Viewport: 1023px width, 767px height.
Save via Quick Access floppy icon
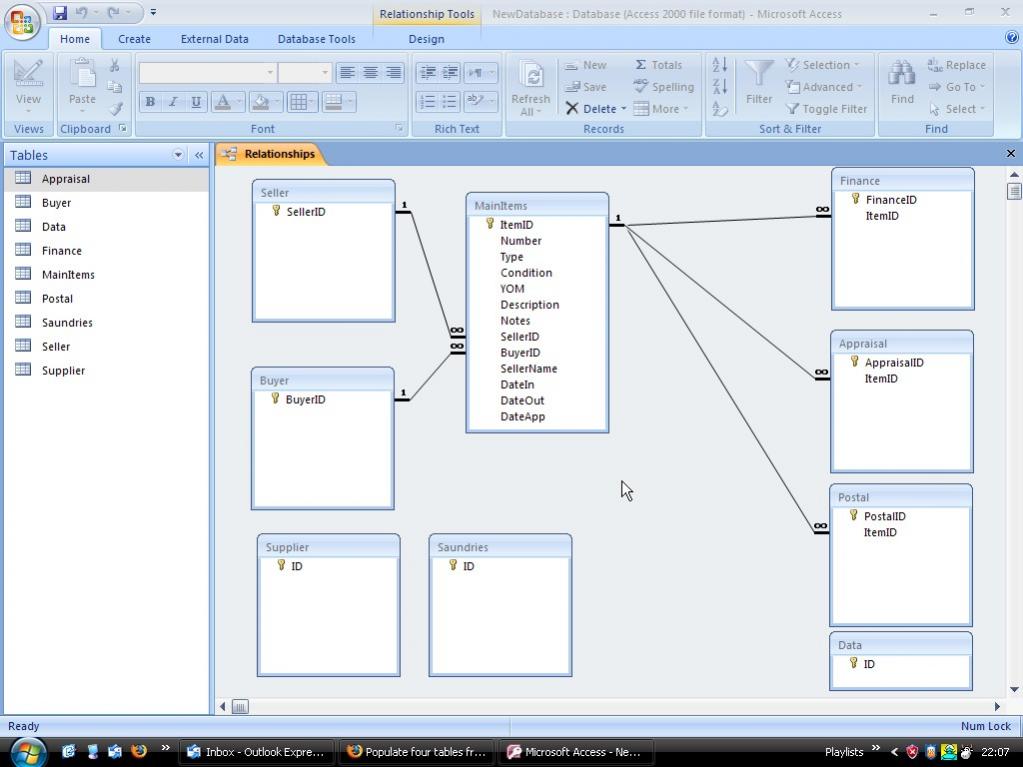coord(60,12)
